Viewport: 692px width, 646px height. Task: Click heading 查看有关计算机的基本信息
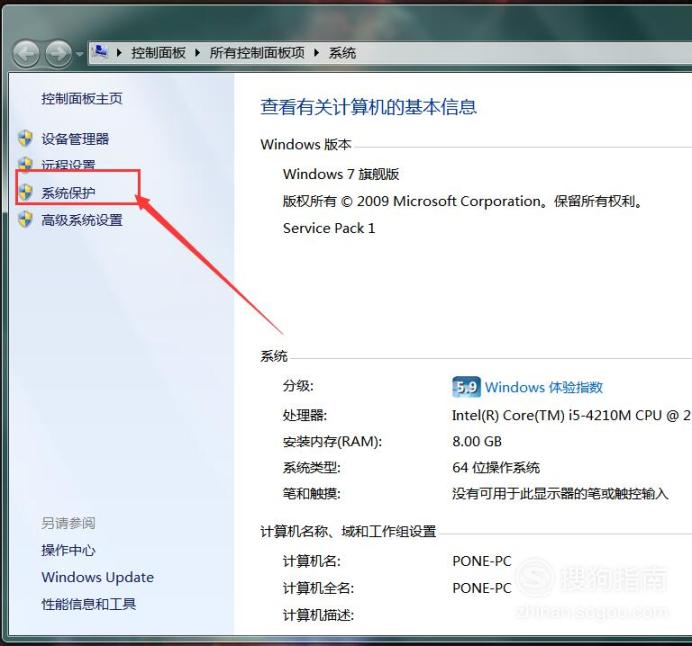[x=369, y=107]
